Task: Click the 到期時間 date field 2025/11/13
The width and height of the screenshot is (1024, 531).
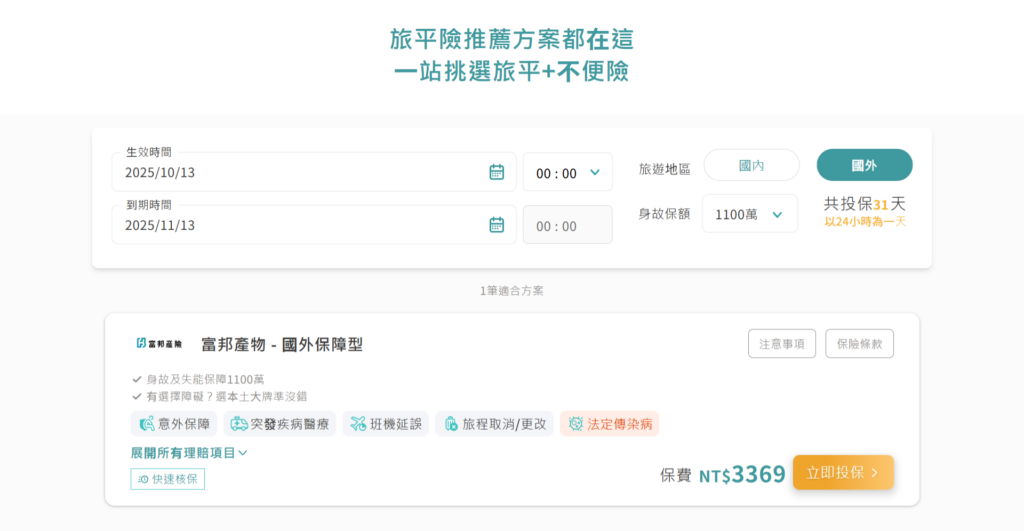Action: click(300, 226)
